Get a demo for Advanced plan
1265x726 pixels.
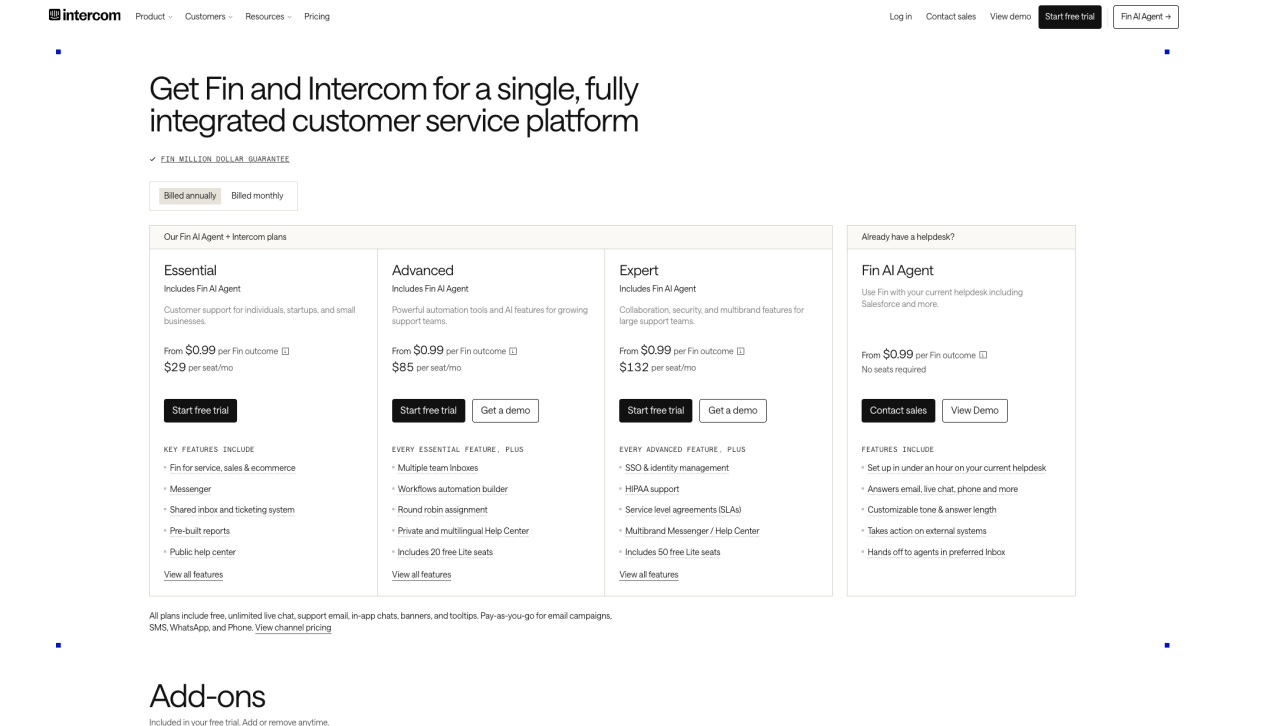pos(505,411)
